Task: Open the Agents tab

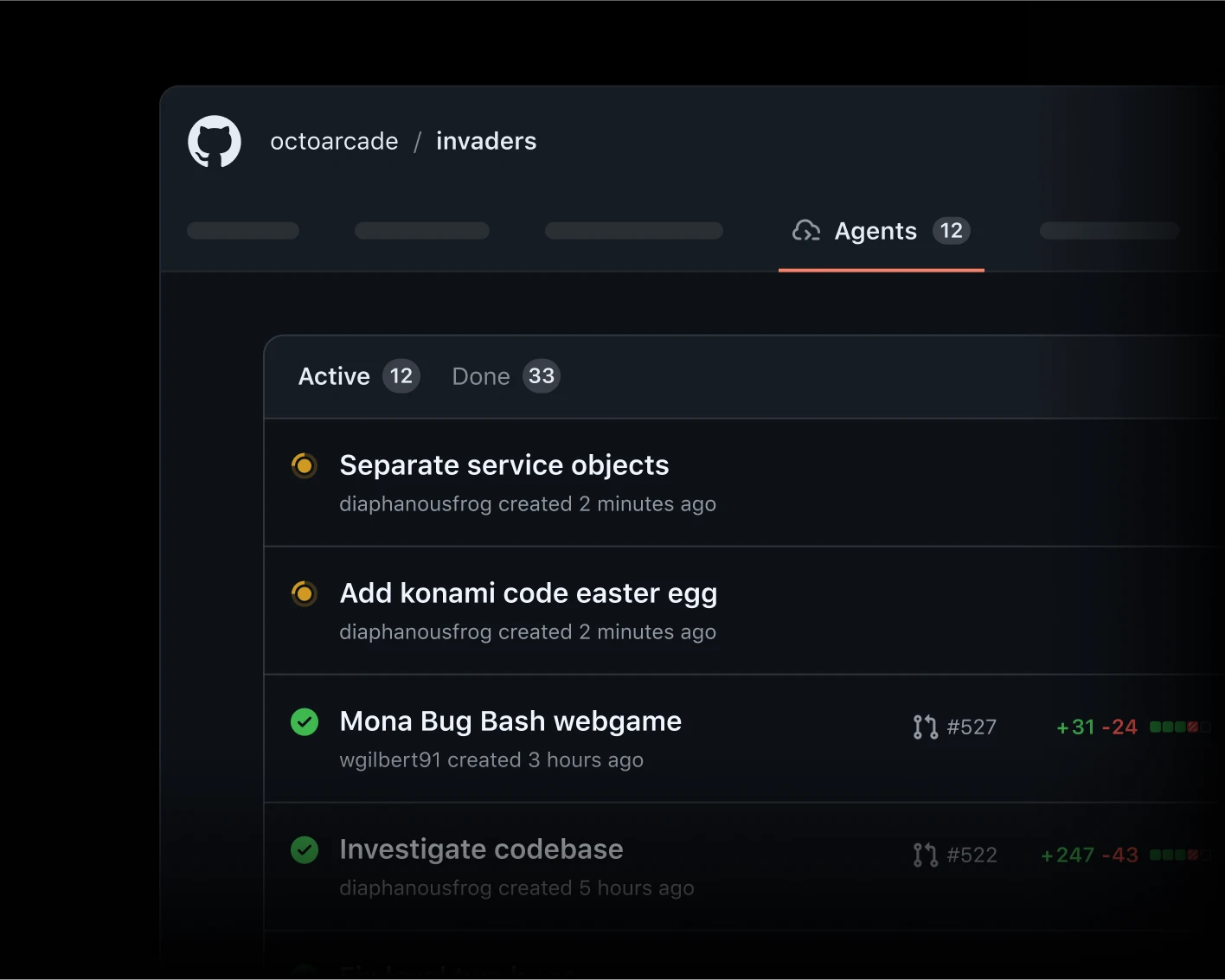Action: click(x=875, y=231)
